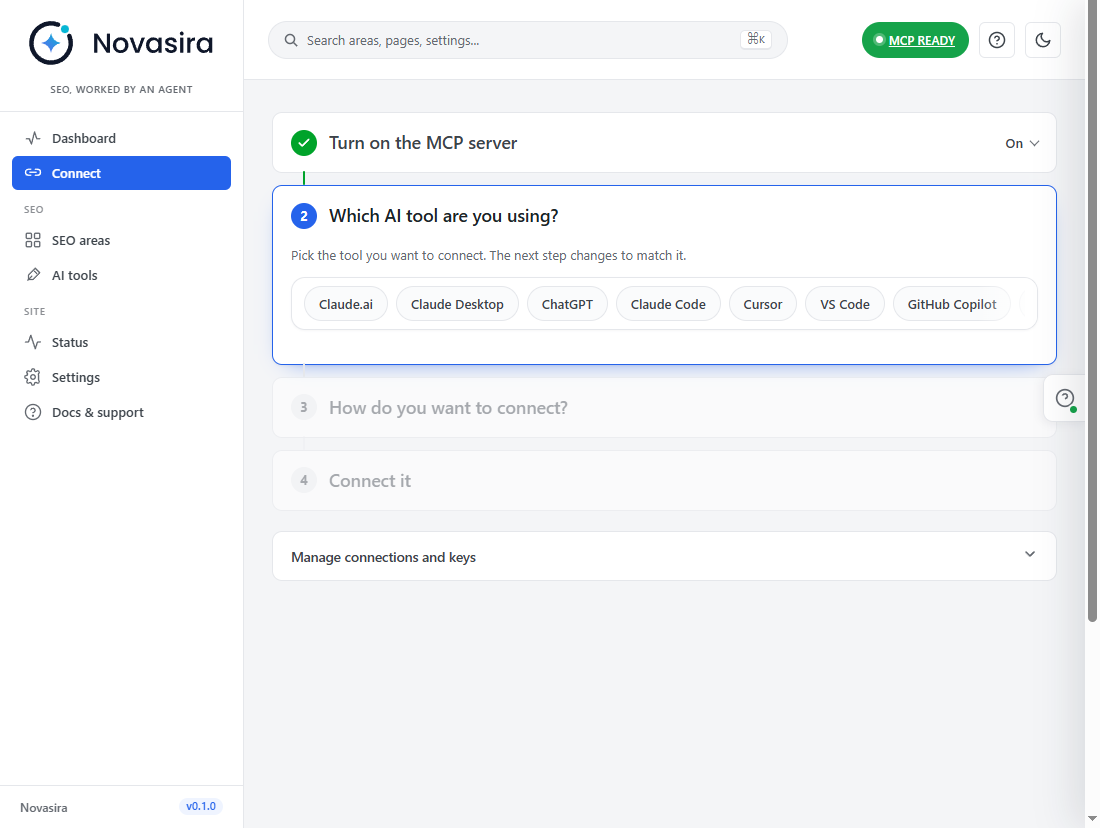Click the Status activity icon

(33, 342)
